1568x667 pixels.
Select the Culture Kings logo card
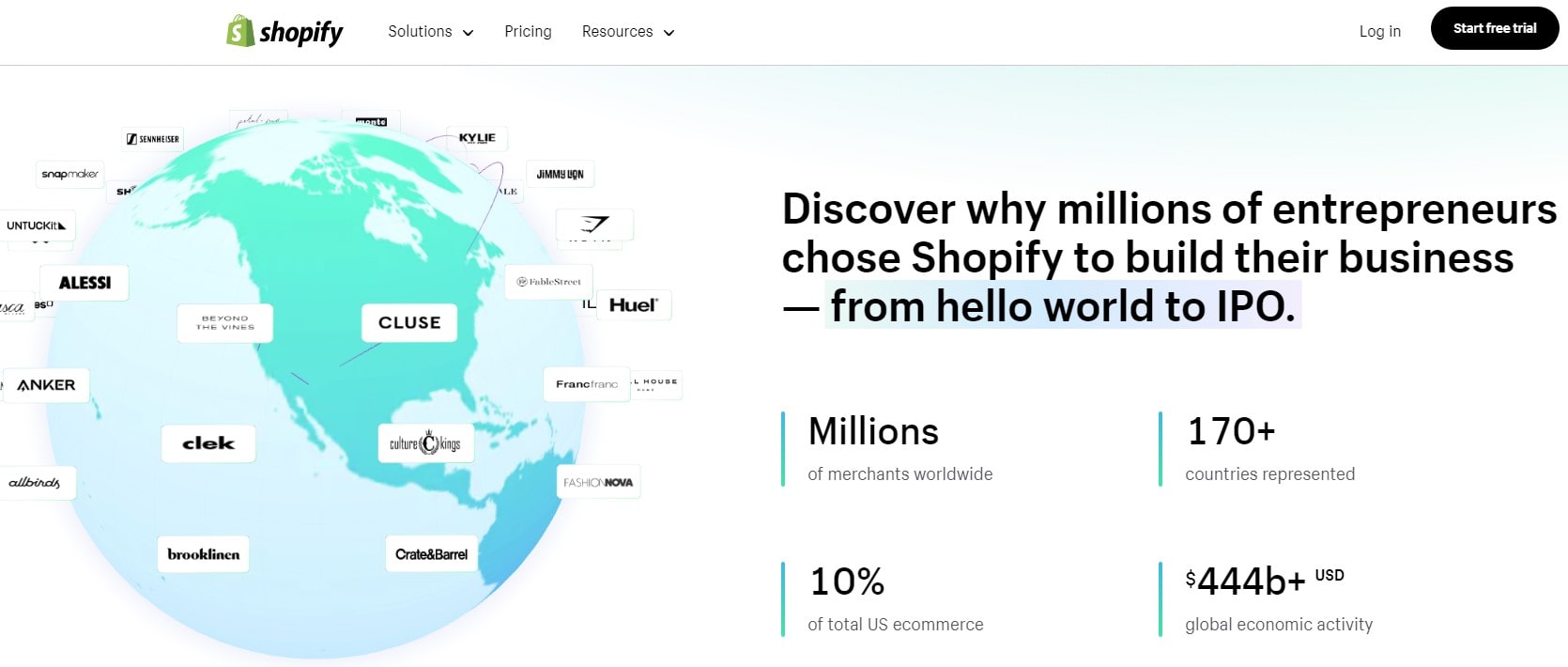point(425,443)
